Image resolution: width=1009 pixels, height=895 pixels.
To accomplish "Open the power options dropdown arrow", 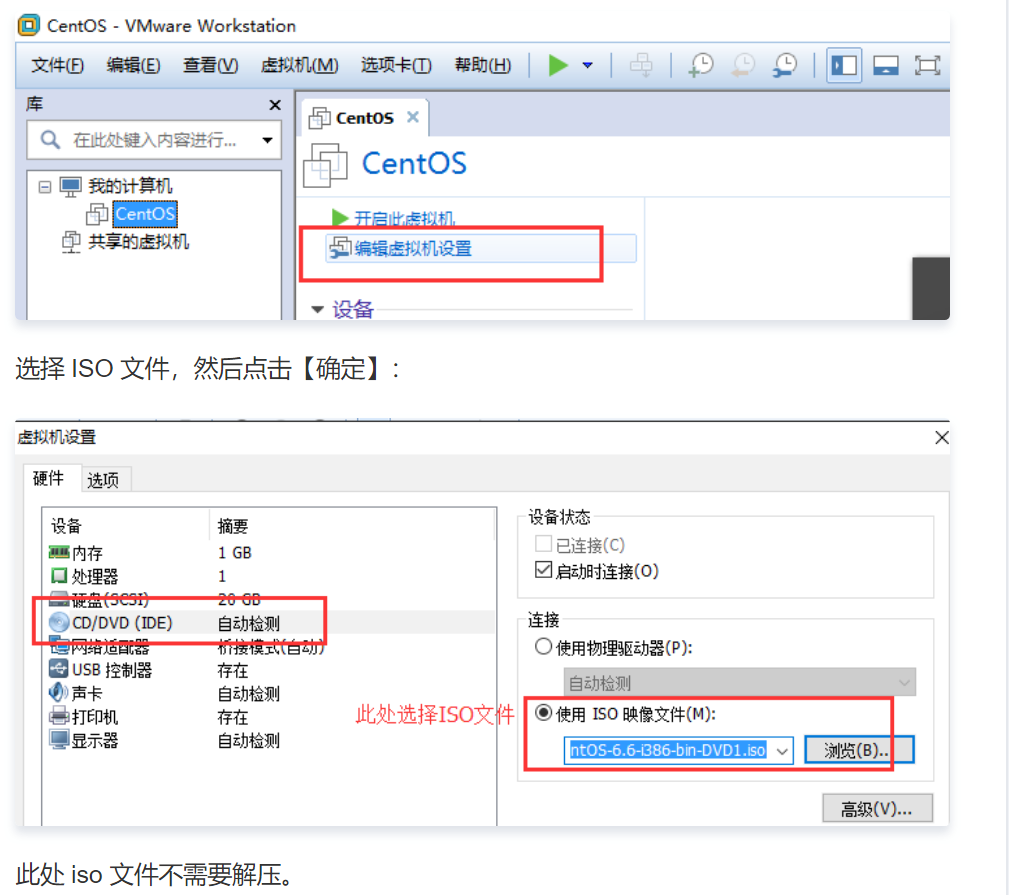I will pyautogui.click(x=587, y=65).
